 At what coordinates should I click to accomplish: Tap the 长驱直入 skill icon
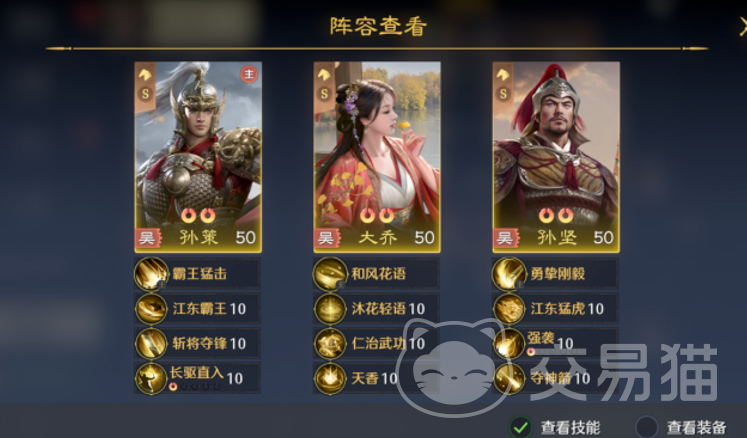click(151, 378)
